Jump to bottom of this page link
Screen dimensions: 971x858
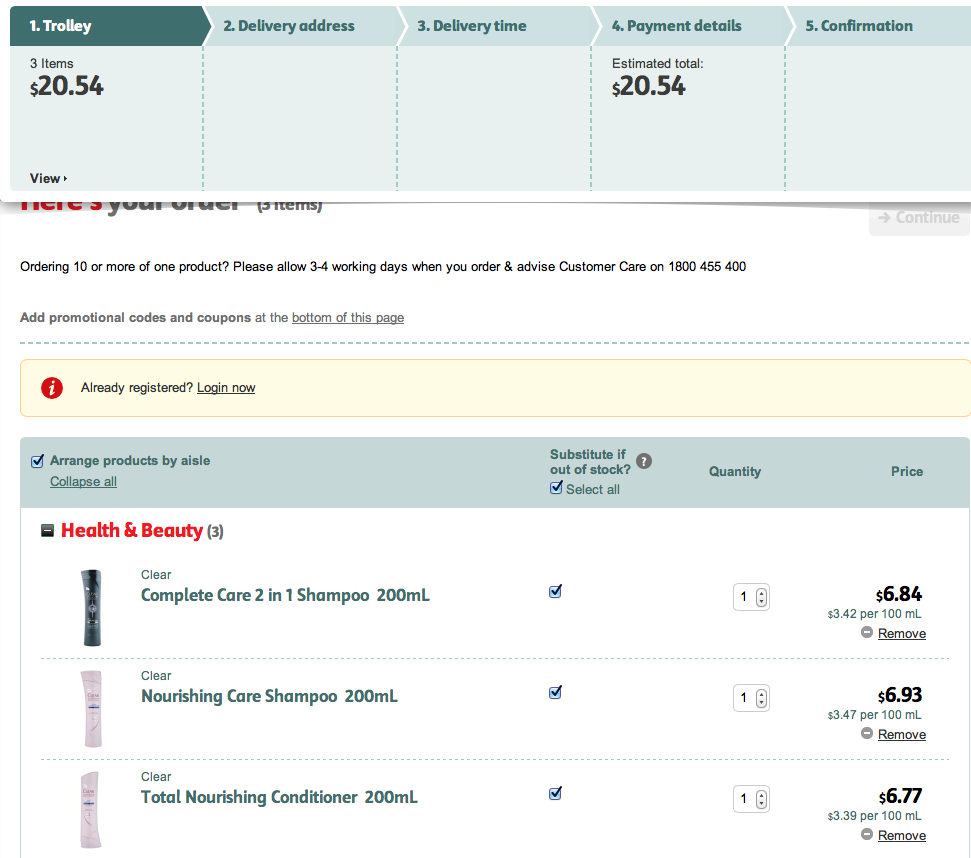[348, 318]
